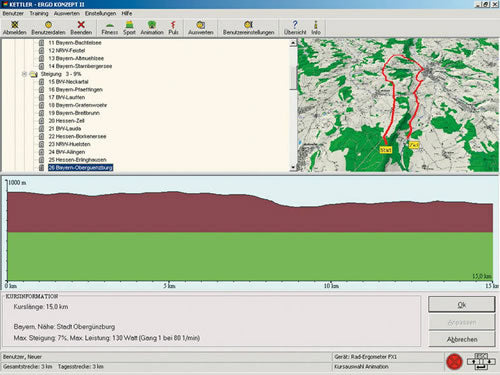Click the course list scroll up arrow
This screenshot has width=500, height=375.
[x=293, y=43]
